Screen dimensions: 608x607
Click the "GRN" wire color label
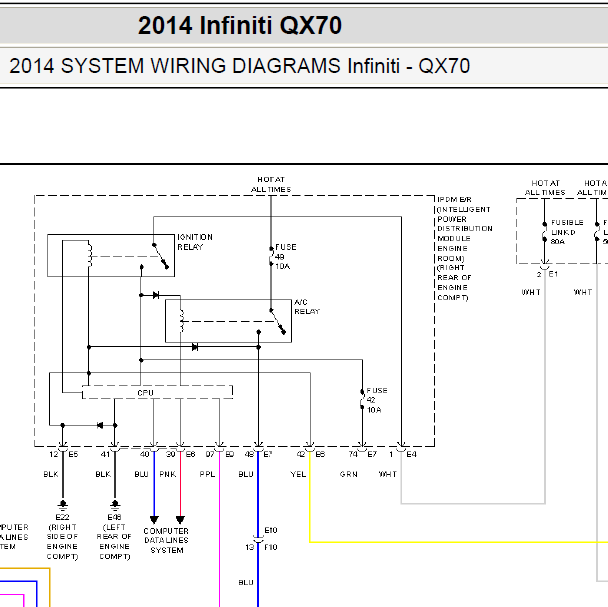click(x=349, y=474)
